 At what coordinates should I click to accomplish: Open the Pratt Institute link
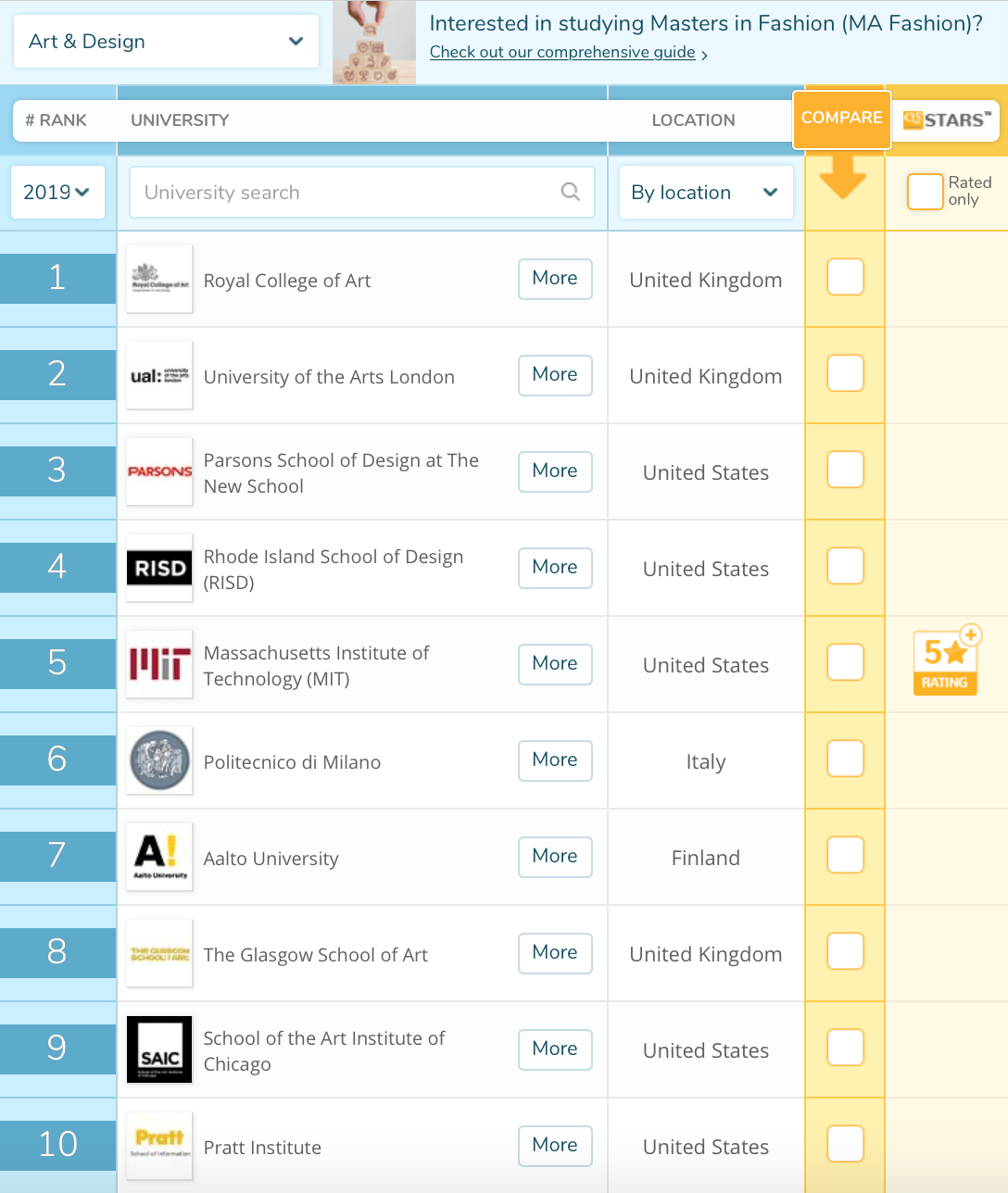(x=262, y=1148)
